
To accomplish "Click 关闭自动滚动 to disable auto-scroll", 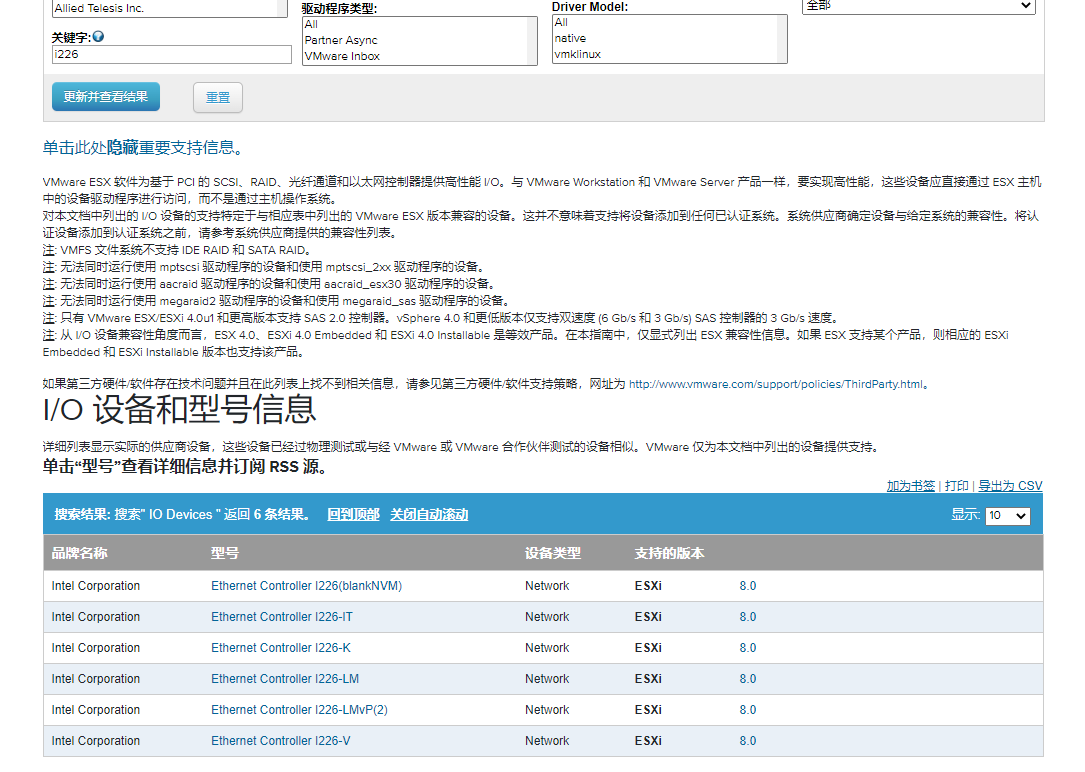I will pos(430,516).
